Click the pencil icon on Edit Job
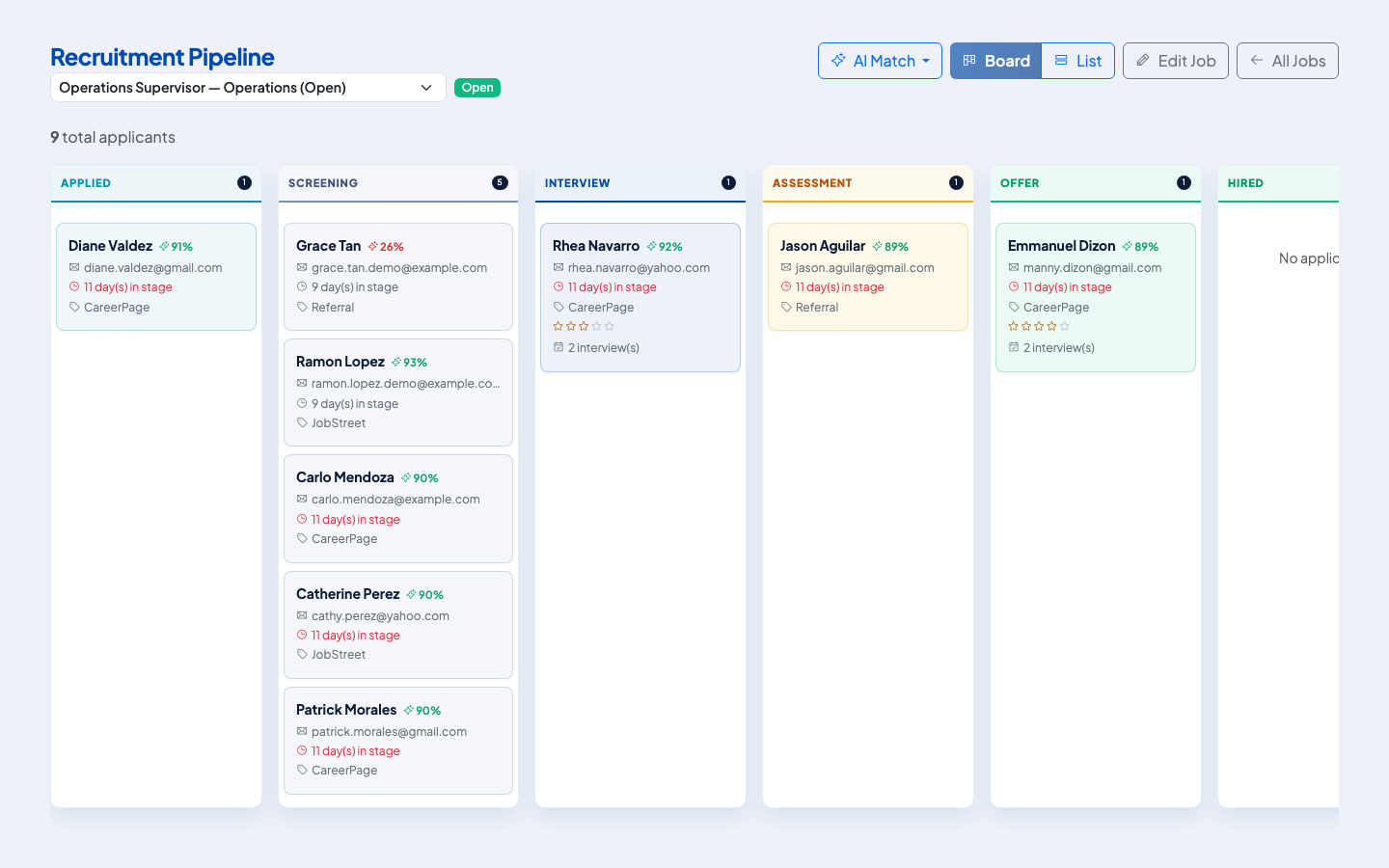The width and height of the screenshot is (1389, 868). coord(1143,60)
